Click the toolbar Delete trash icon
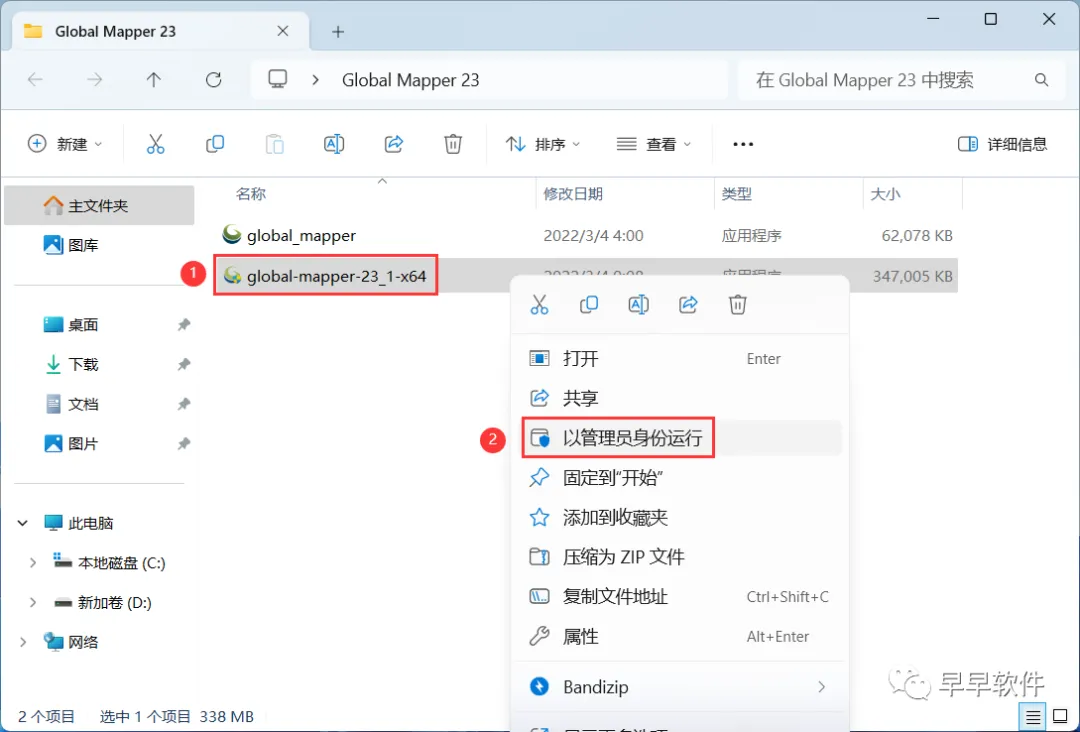Image resolution: width=1080 pixels, height=732 pixels. click(453, 144)
